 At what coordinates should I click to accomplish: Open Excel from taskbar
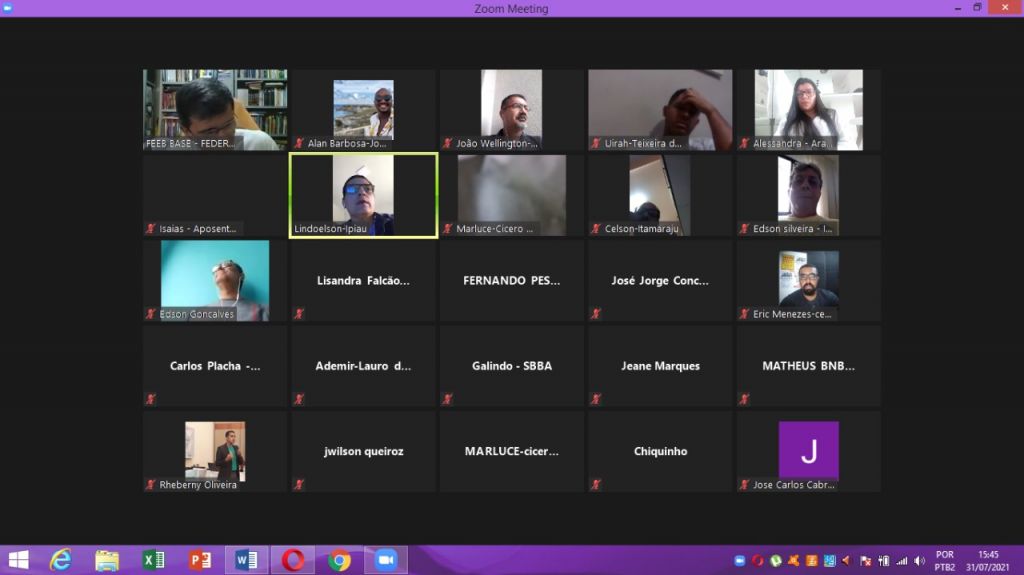153,560
